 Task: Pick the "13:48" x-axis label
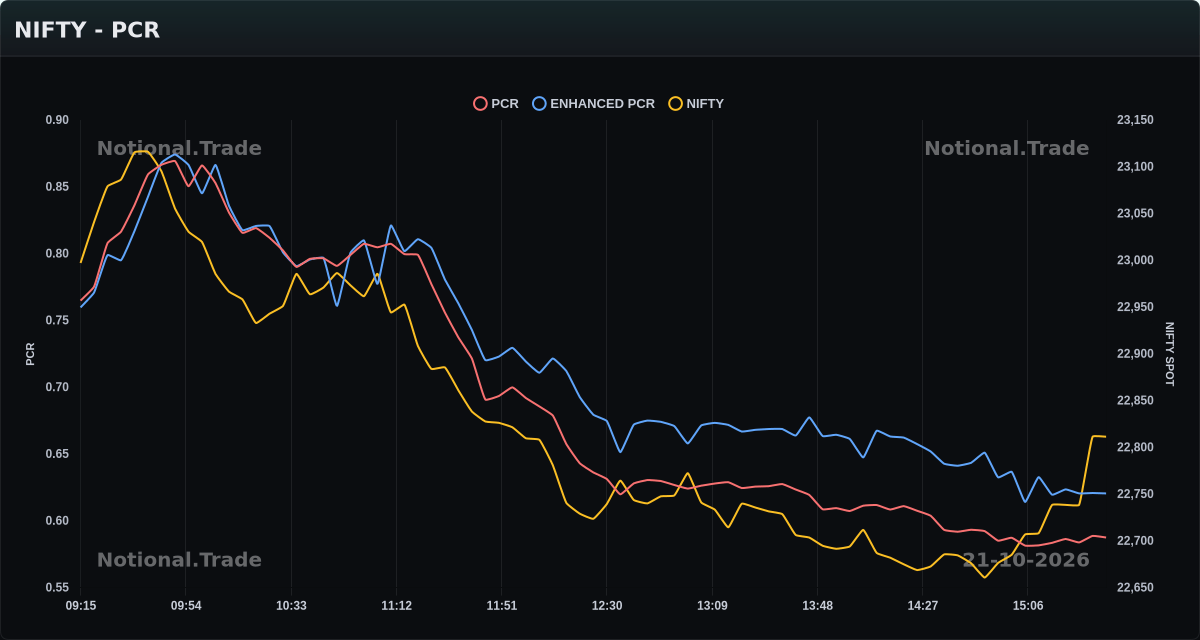point(817,606)
